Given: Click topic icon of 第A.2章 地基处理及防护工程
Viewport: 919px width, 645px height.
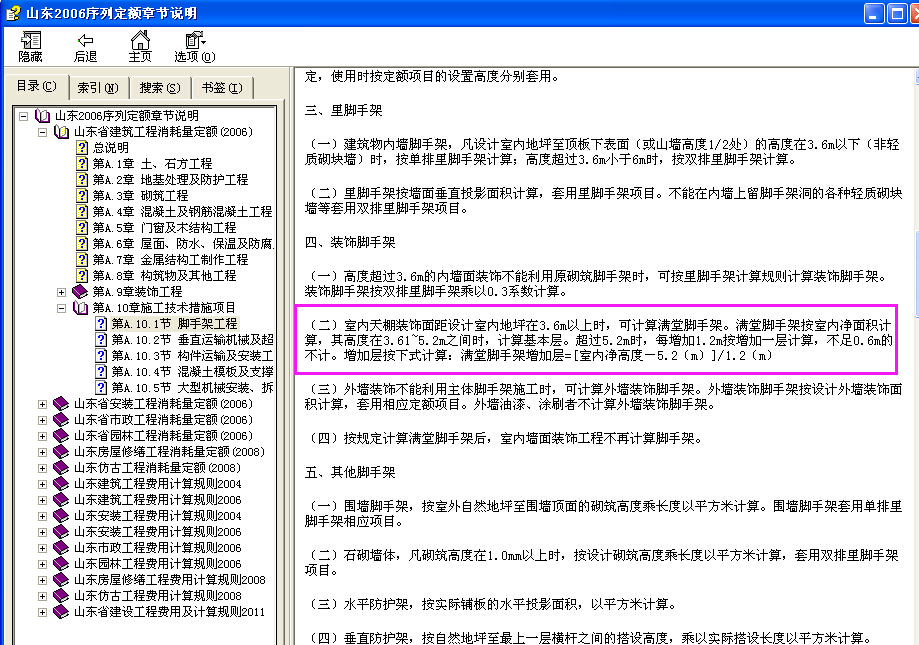Looking at the screenshot, I should [x=83, y=179].
